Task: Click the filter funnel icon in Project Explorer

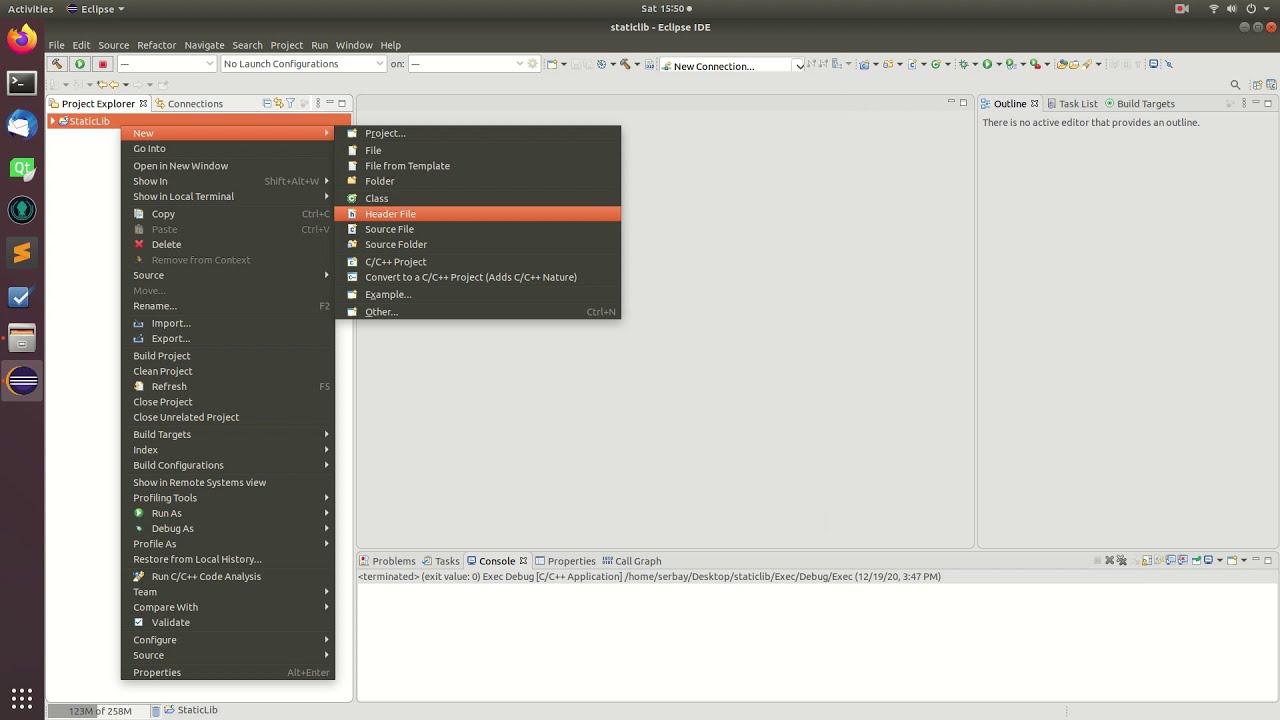Action: click(x=291, y=103)
